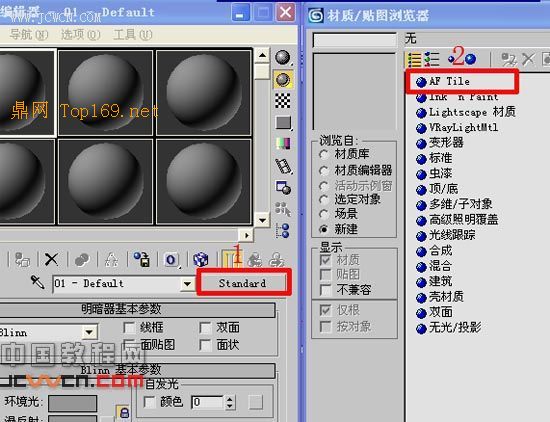Click the self-illumination value spinner arrows
The width and height of the screenshot is (550, 422).
pos(230,402)
